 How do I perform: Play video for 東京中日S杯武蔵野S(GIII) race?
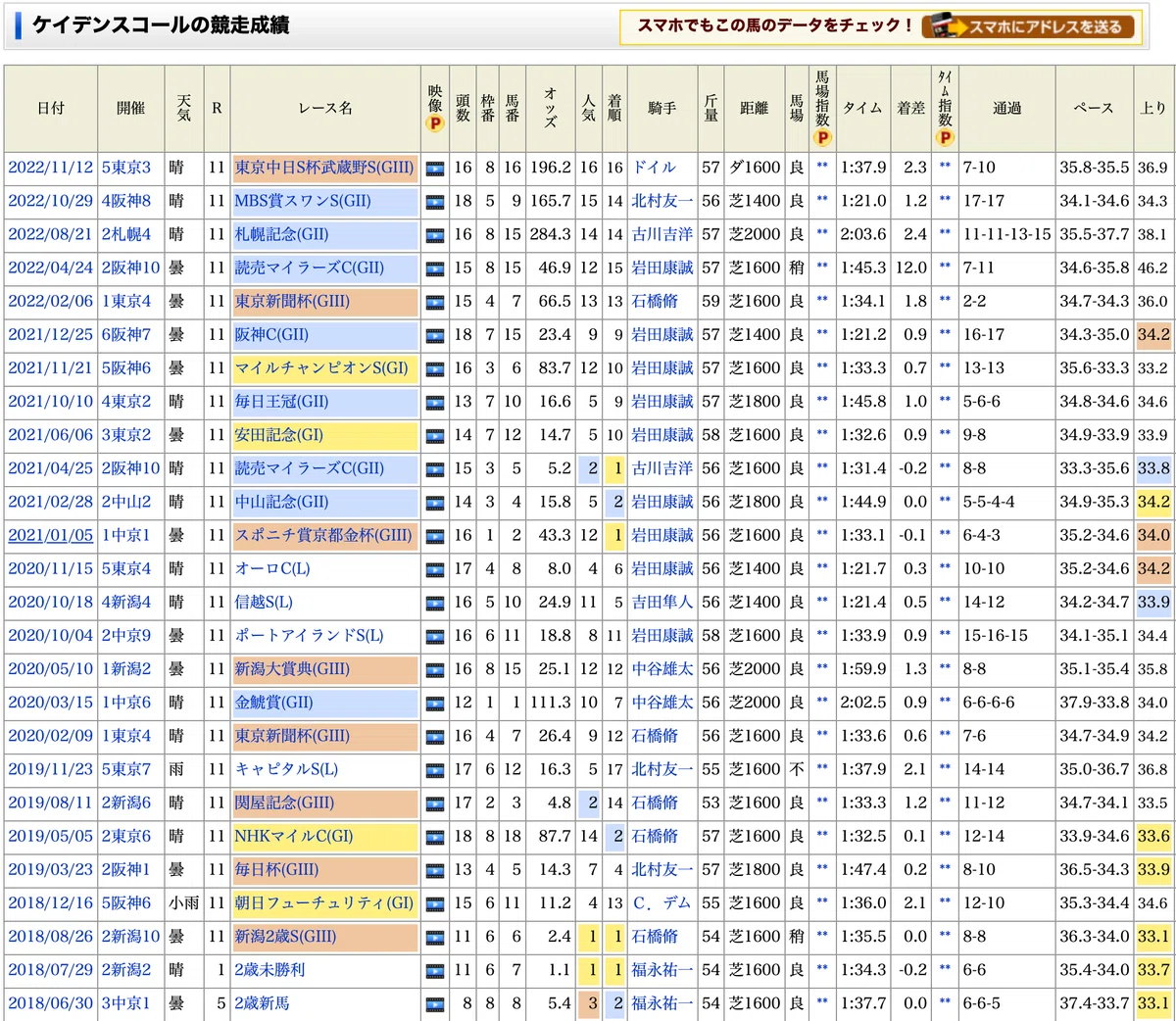tap(435, 169)
